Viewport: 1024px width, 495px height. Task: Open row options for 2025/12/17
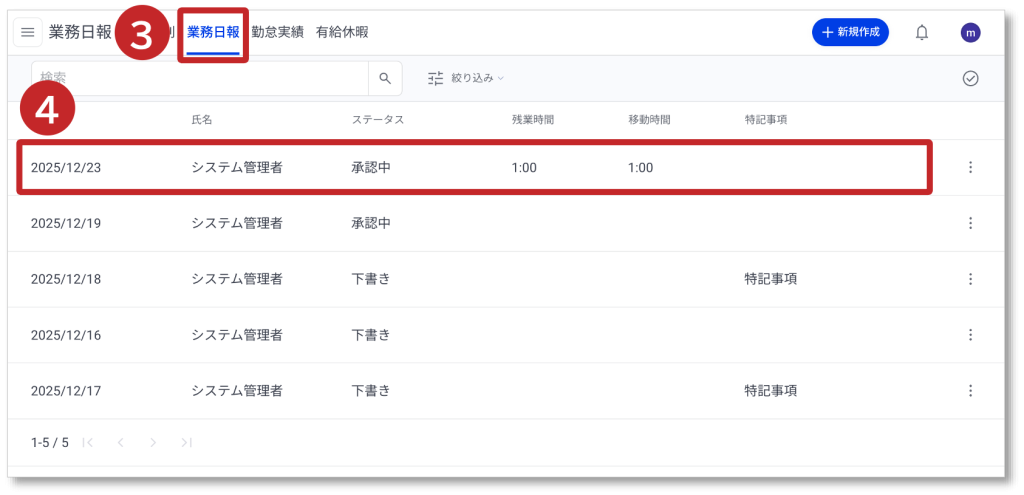point(970,390)
